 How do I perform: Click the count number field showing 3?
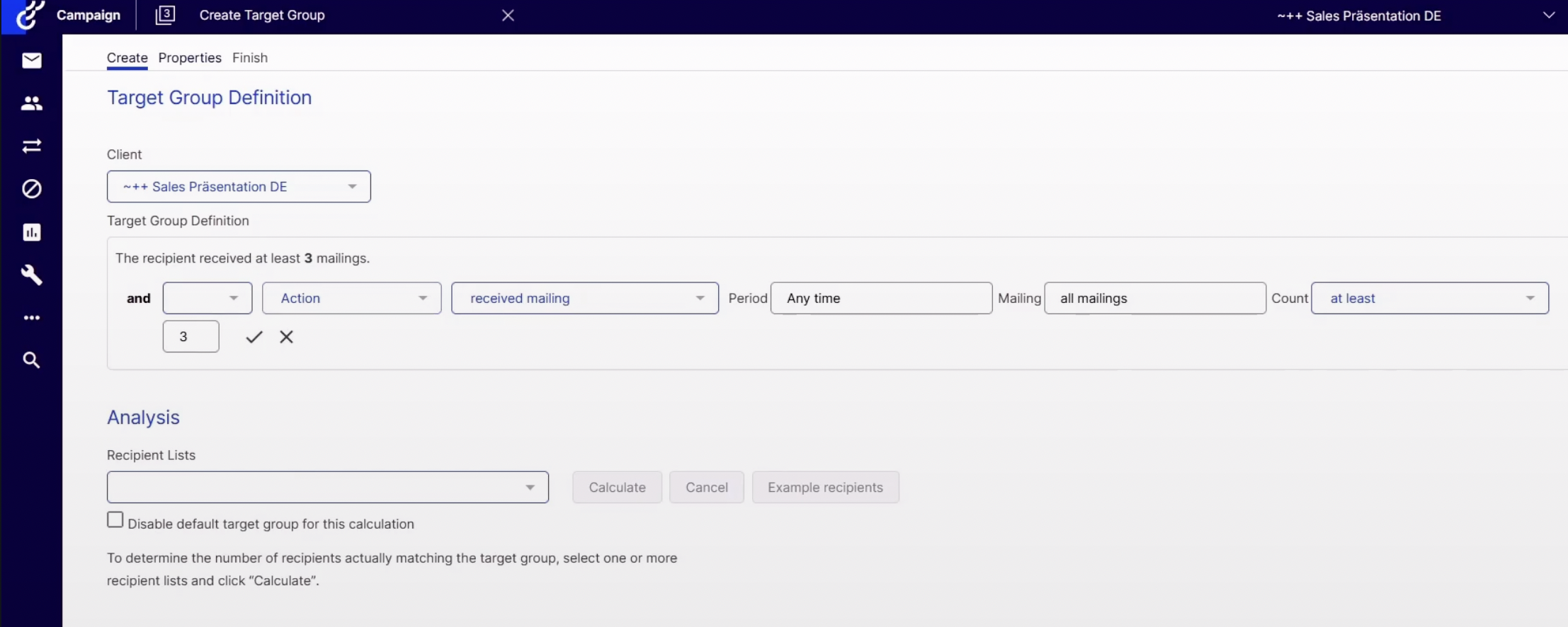click(191, 337)
